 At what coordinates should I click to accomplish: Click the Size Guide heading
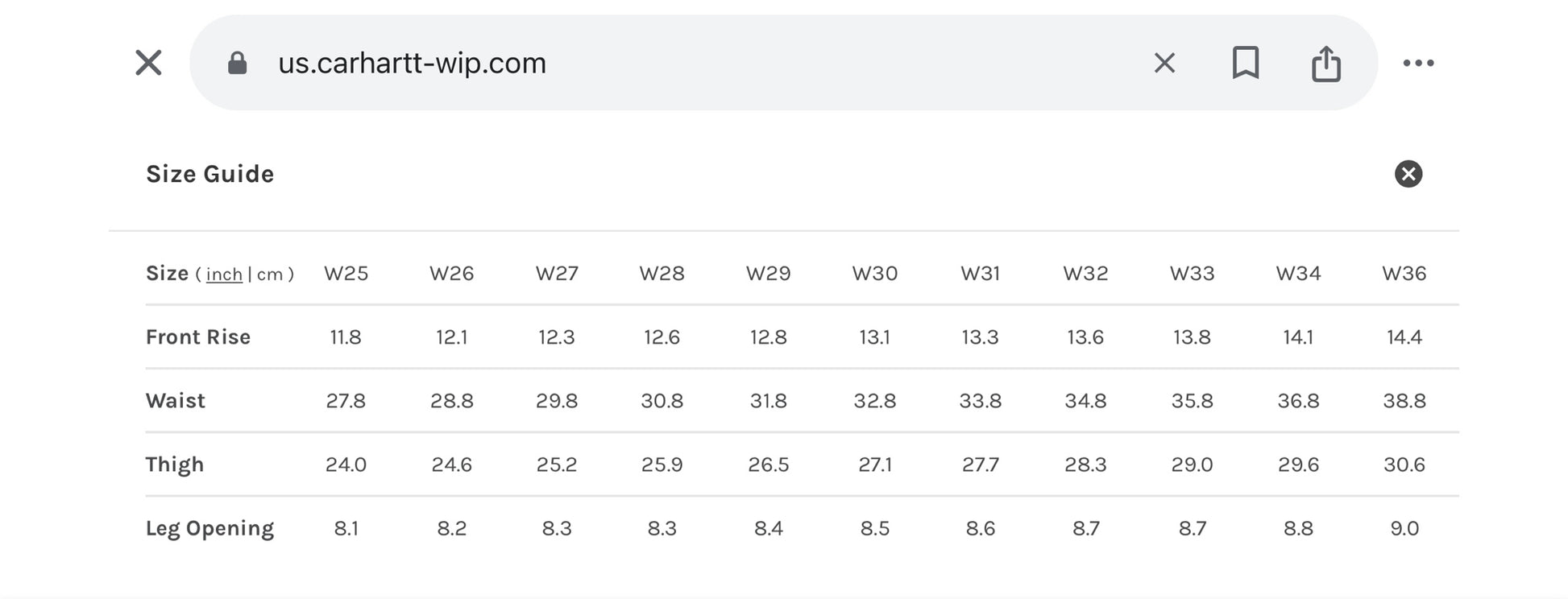pos(209,174)
